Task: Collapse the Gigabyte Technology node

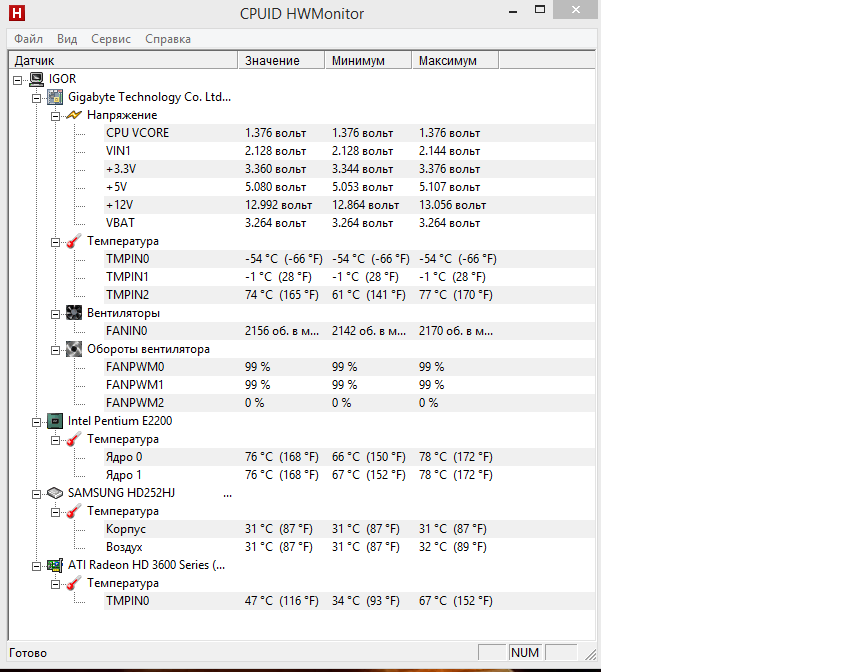Action: click(x=36, y=98)
